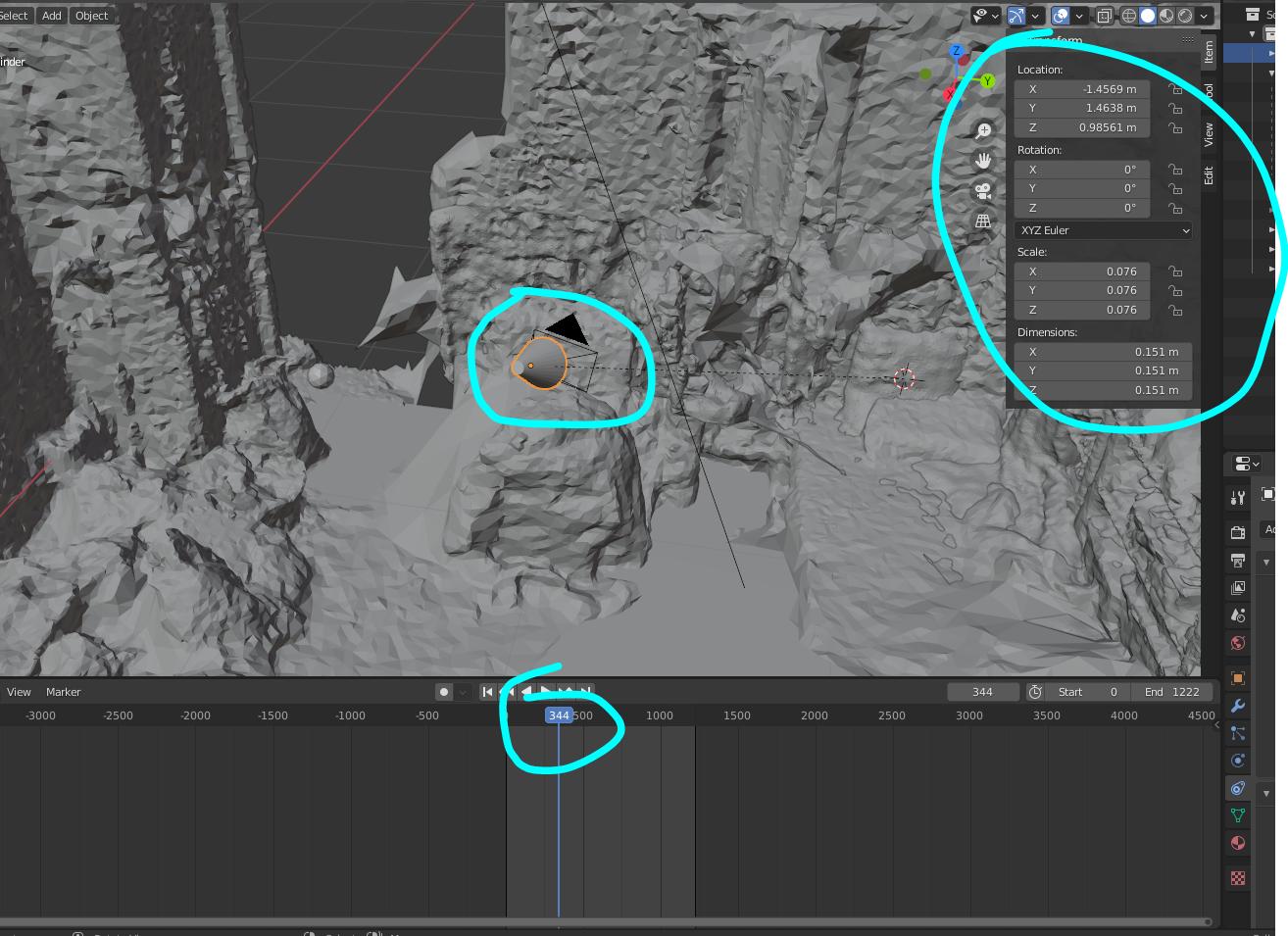This screenshot has width=1288, height=936.
Task: Select wireframe viewport shading
Action: point(1129,16)
